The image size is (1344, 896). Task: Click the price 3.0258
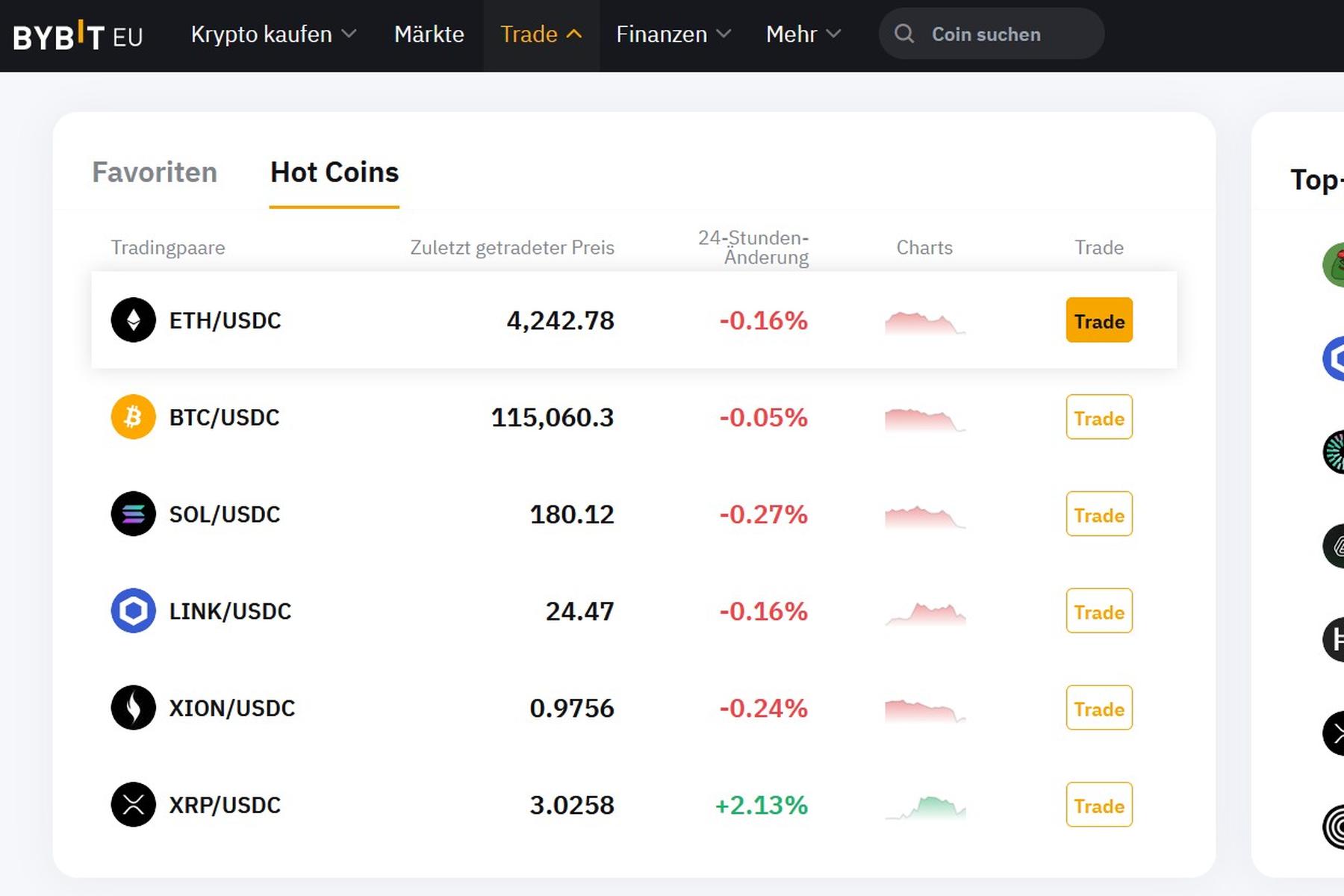point(572,805)
